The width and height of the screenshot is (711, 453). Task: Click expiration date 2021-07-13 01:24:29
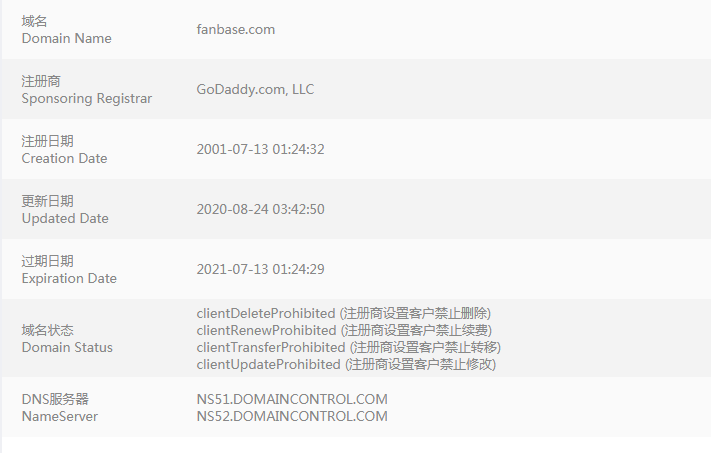[x=261, y=269]
